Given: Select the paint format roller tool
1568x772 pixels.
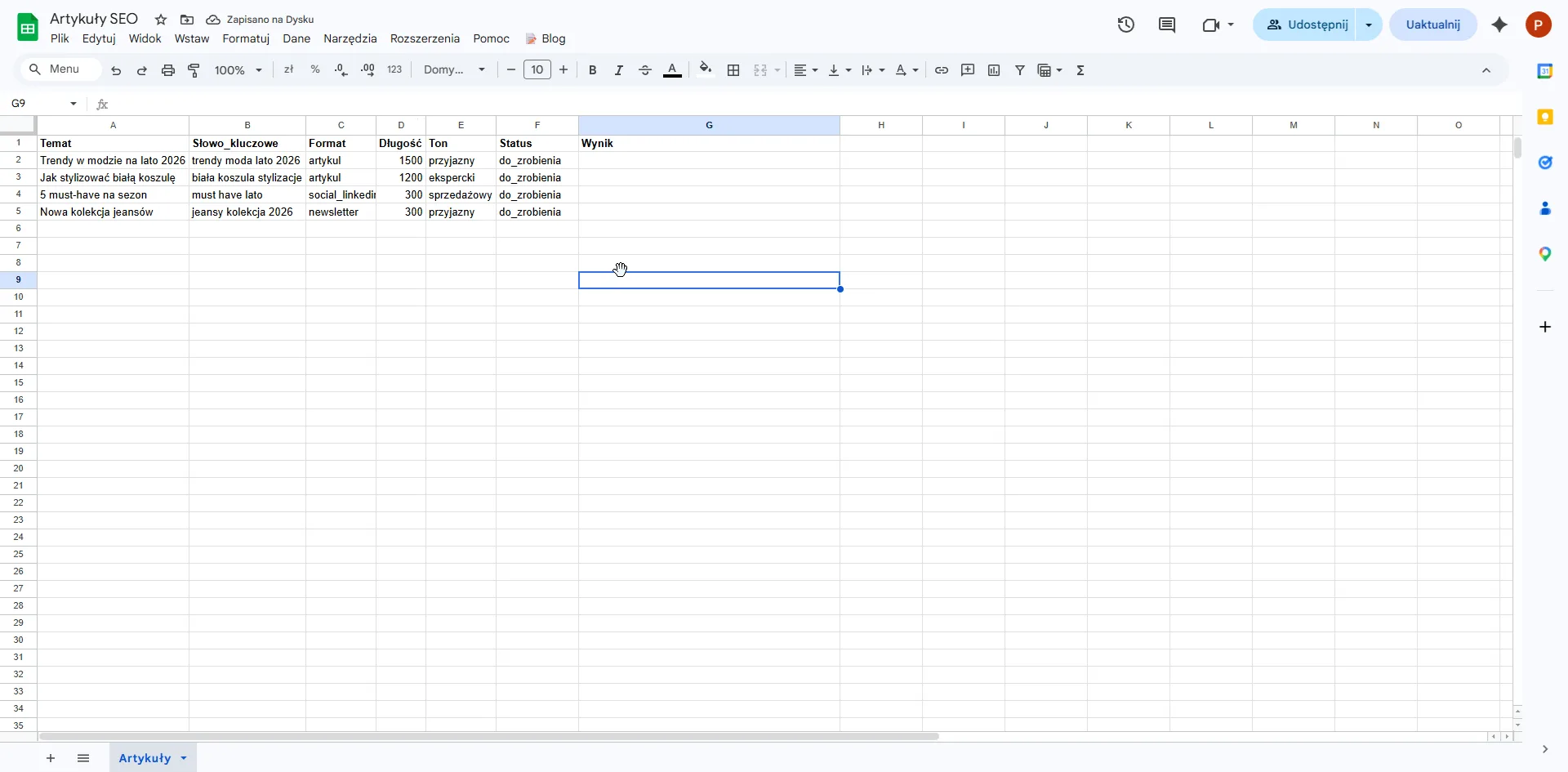Looking at the screenshot, I should click(194, 70).
